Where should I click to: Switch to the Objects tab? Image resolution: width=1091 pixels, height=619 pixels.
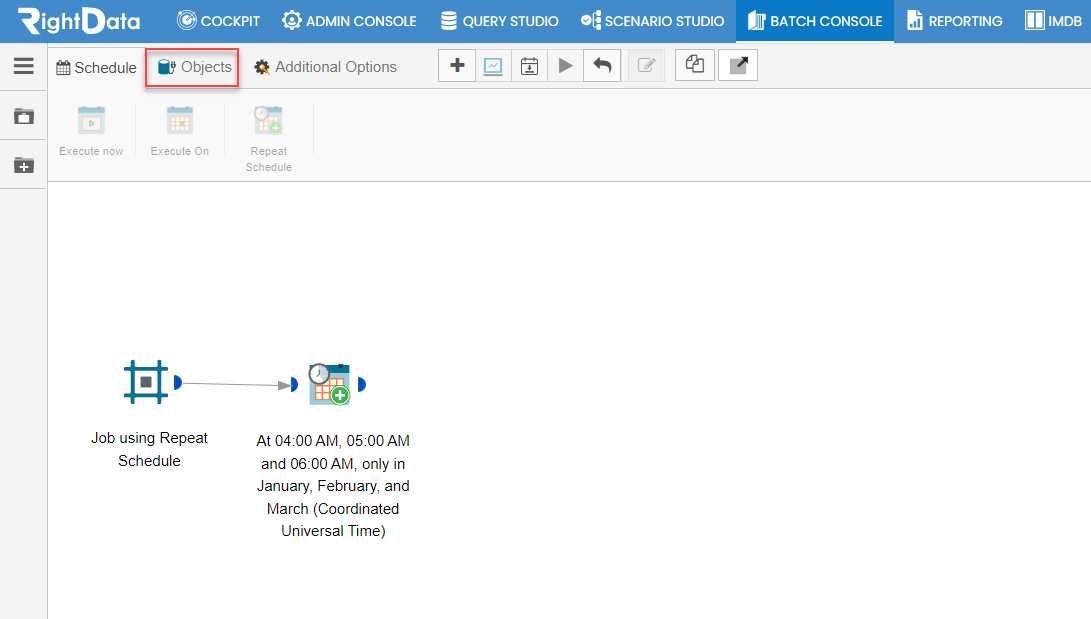click(x=193, y=67)
